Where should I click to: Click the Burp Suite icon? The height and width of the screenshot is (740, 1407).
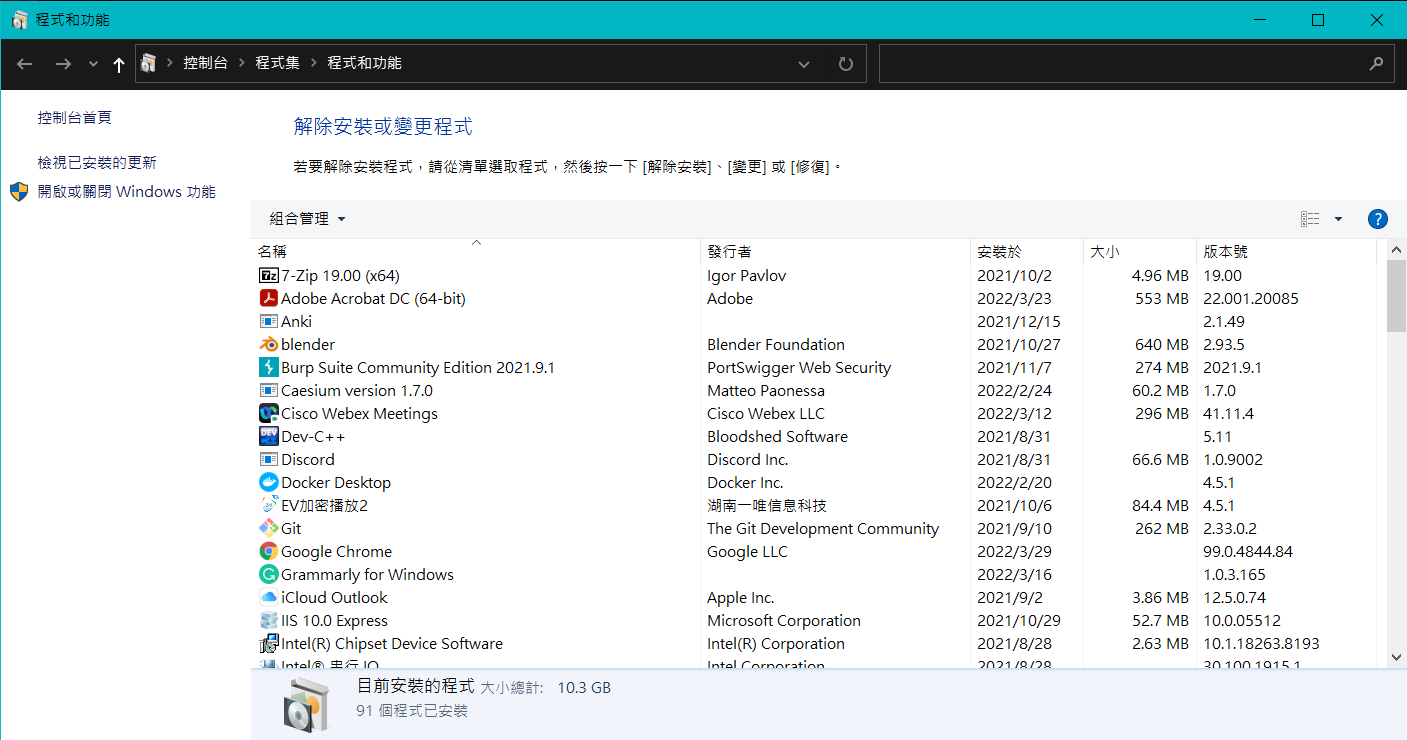point(268,367)
